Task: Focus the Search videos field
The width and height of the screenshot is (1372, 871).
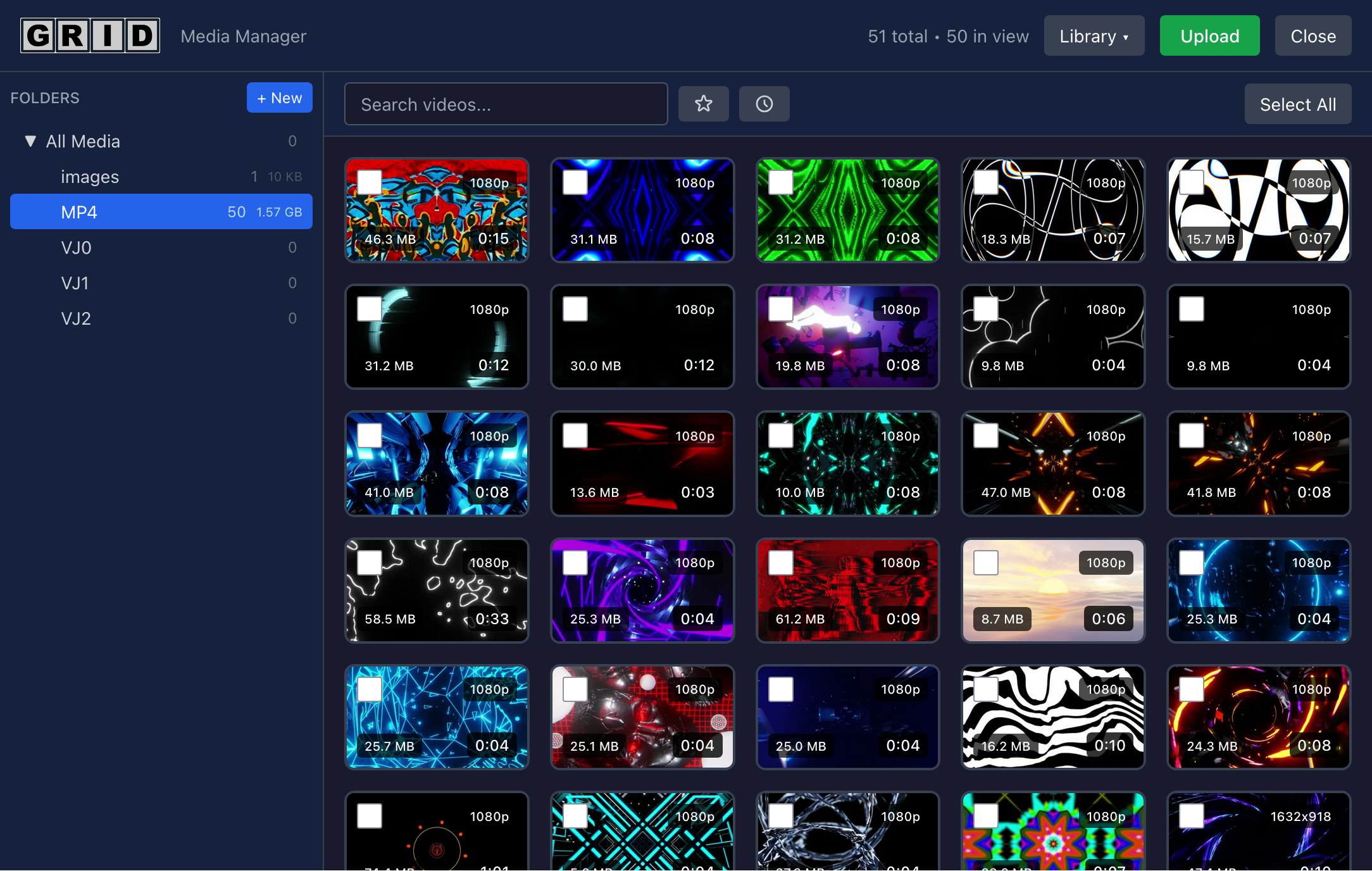Action: click(506, 104)
